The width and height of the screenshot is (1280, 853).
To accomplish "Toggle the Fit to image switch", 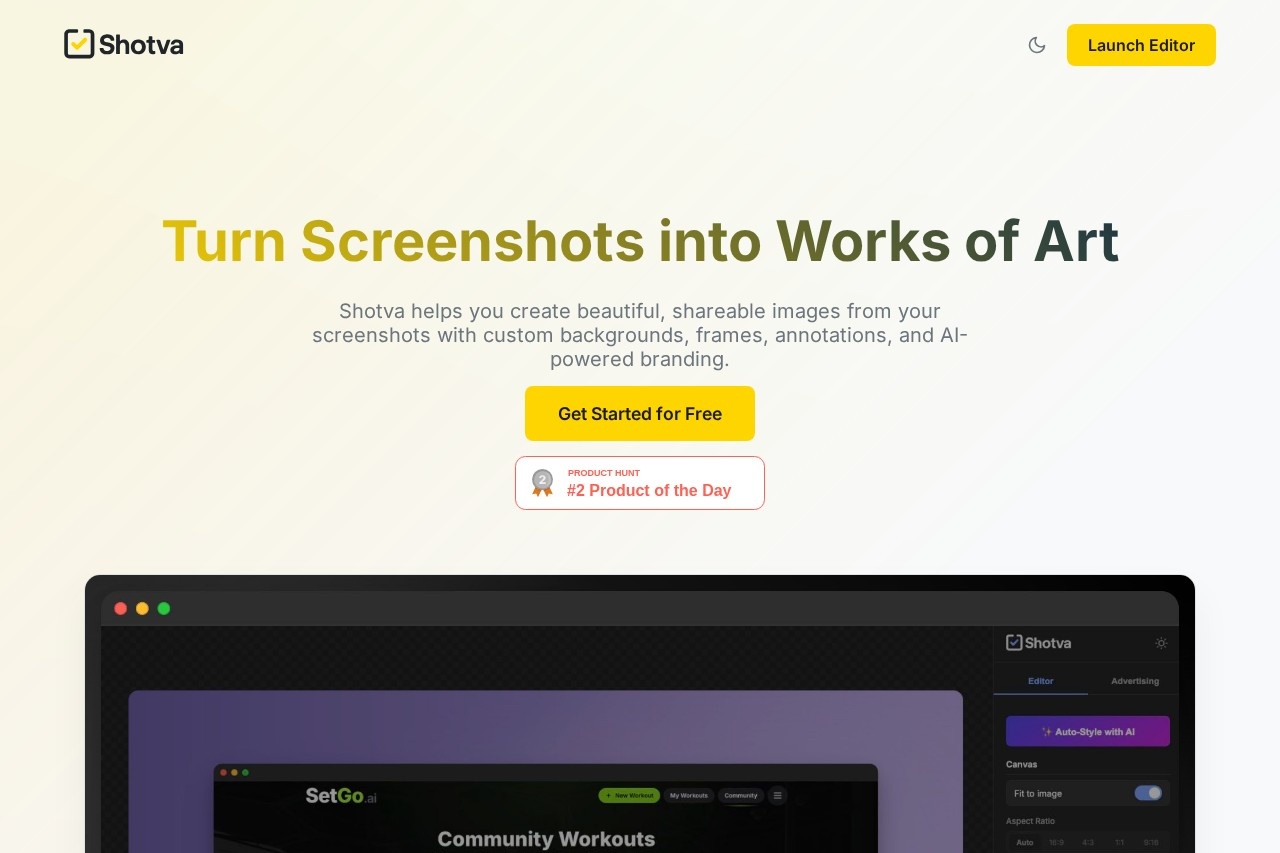I will point(1147,793).
